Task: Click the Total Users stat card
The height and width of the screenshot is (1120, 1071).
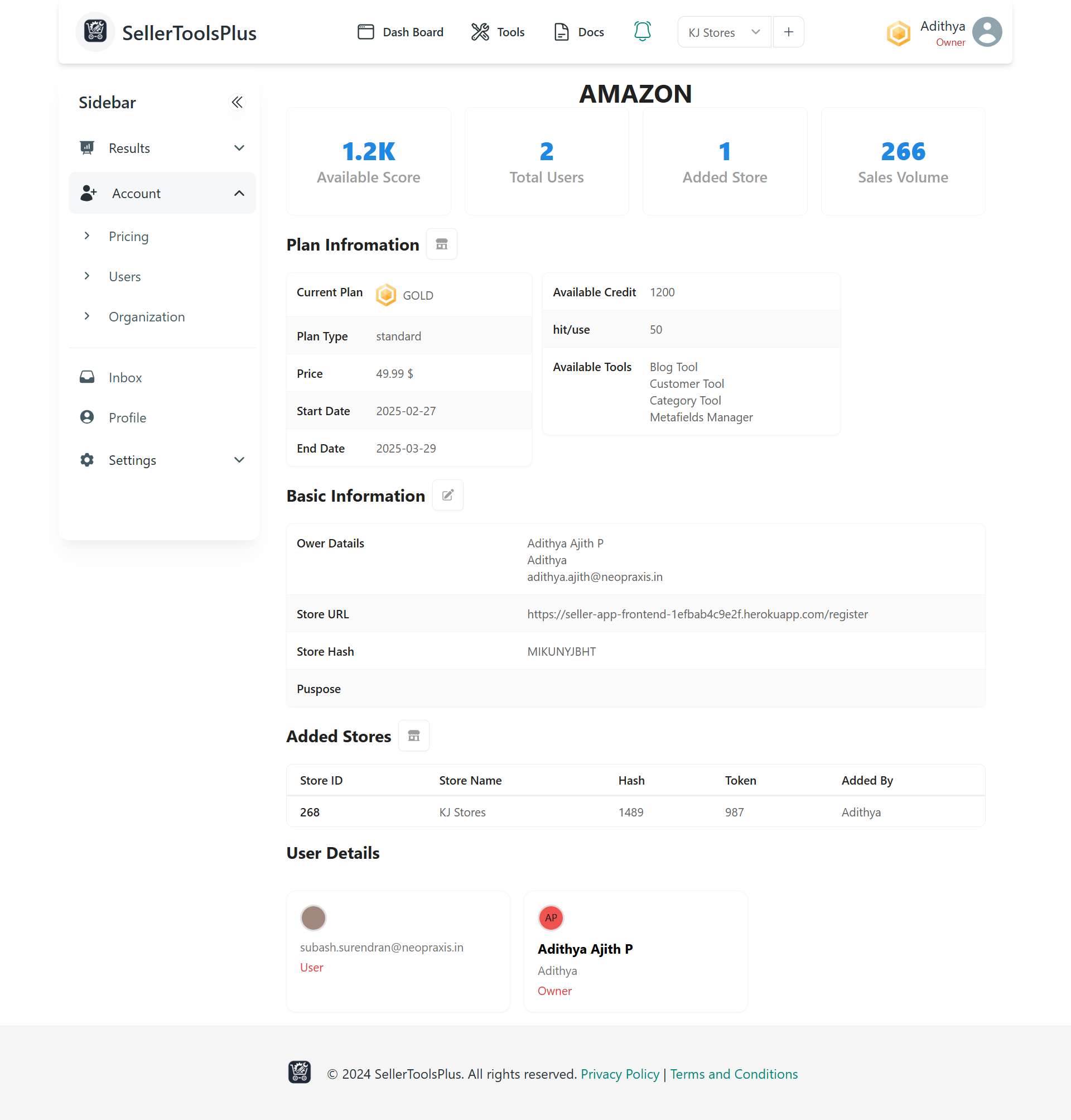Action: tap(546, 162)
